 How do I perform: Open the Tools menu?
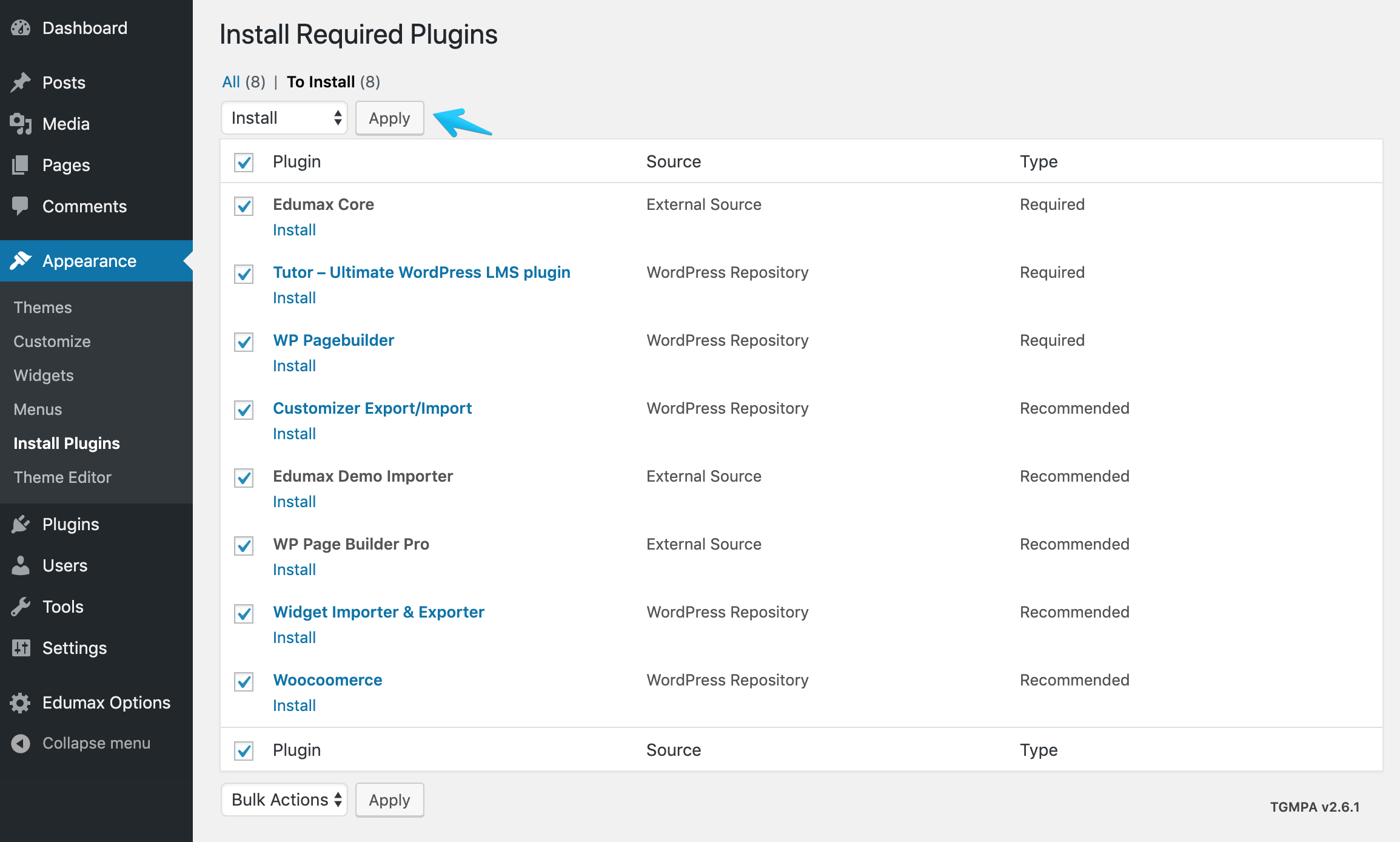[96, 607]
